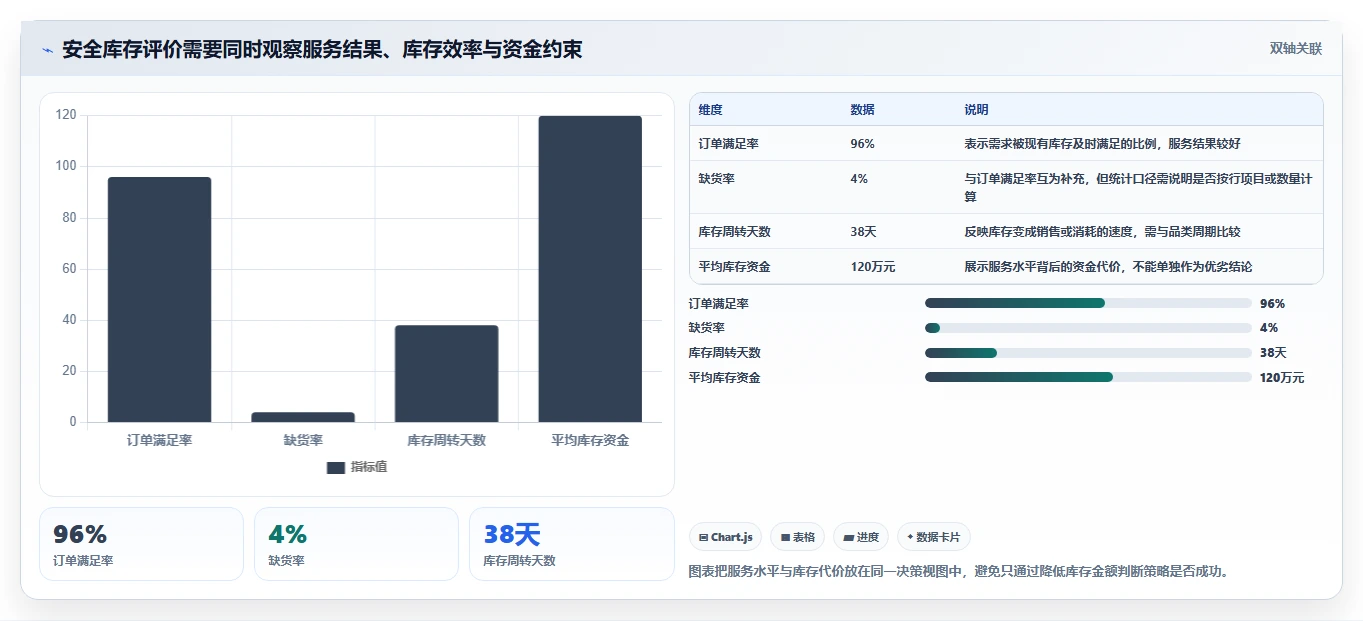The width and height of the screenshot is (1363, 621).
Task: Click the 38天 value beside progress bar
Action: [x=1273, y=353]
